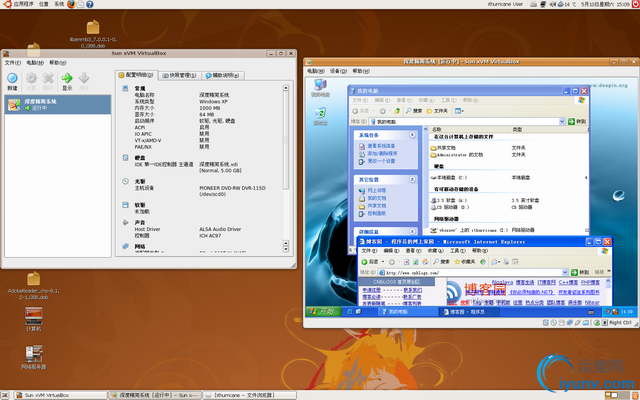Open the 帮助(H) menu in the running VM window
This screenshot has width=640, height=400.
tap(361, 71)
